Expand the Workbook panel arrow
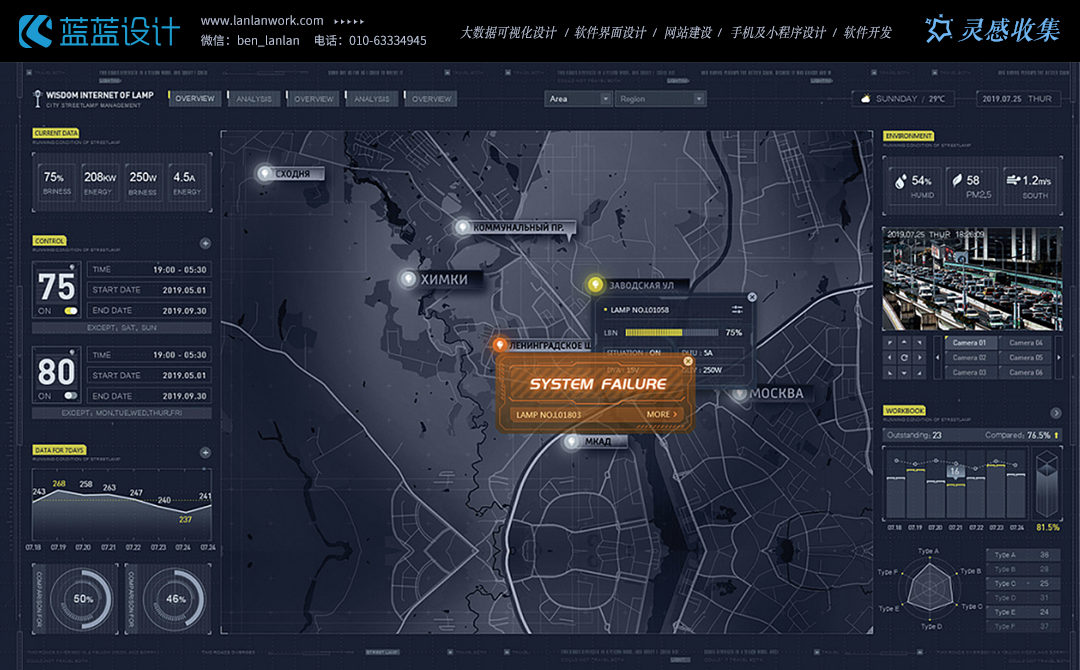The width and height of the screenshot is (1080, 670). 1055,413
